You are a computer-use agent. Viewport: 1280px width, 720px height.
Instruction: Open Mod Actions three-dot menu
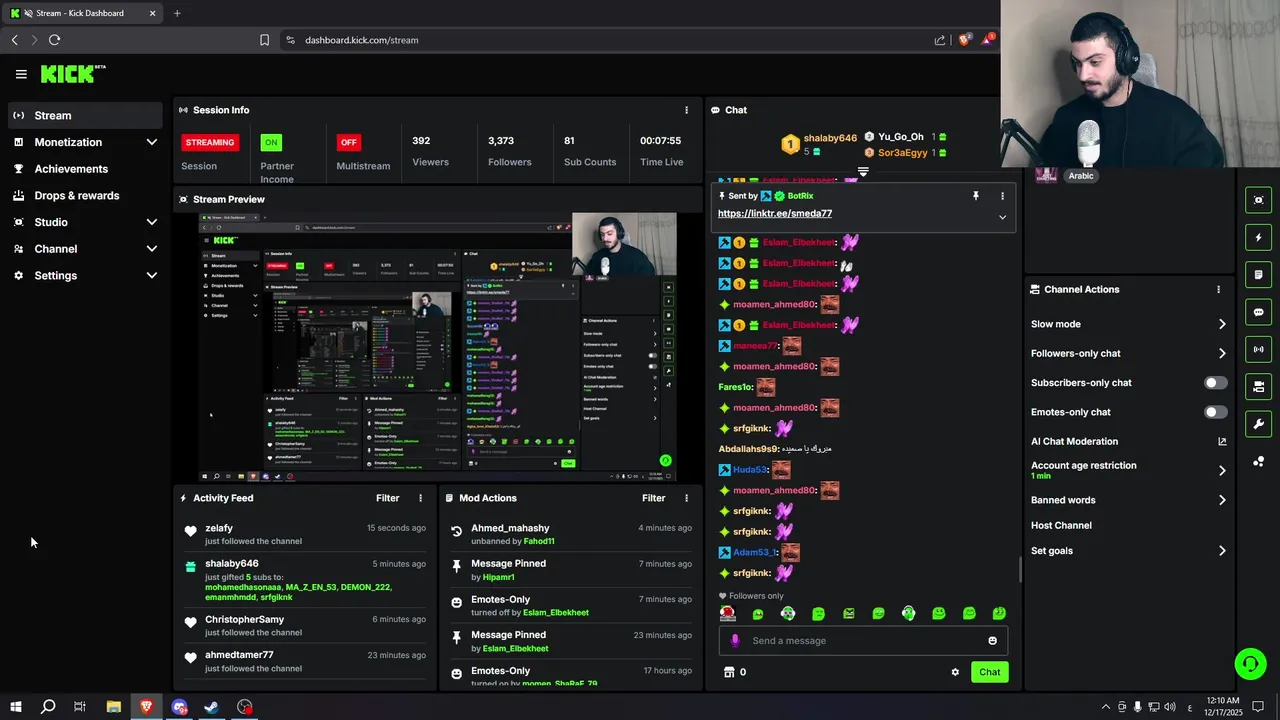(686, 498)
